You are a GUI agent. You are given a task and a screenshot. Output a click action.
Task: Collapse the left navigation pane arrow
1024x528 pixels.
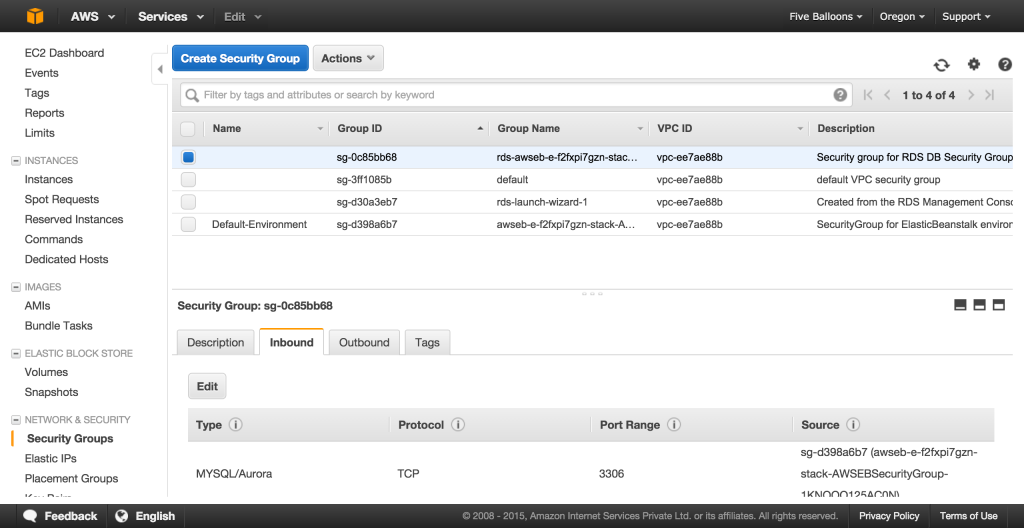pyautogui.click(x=160, y=69)
